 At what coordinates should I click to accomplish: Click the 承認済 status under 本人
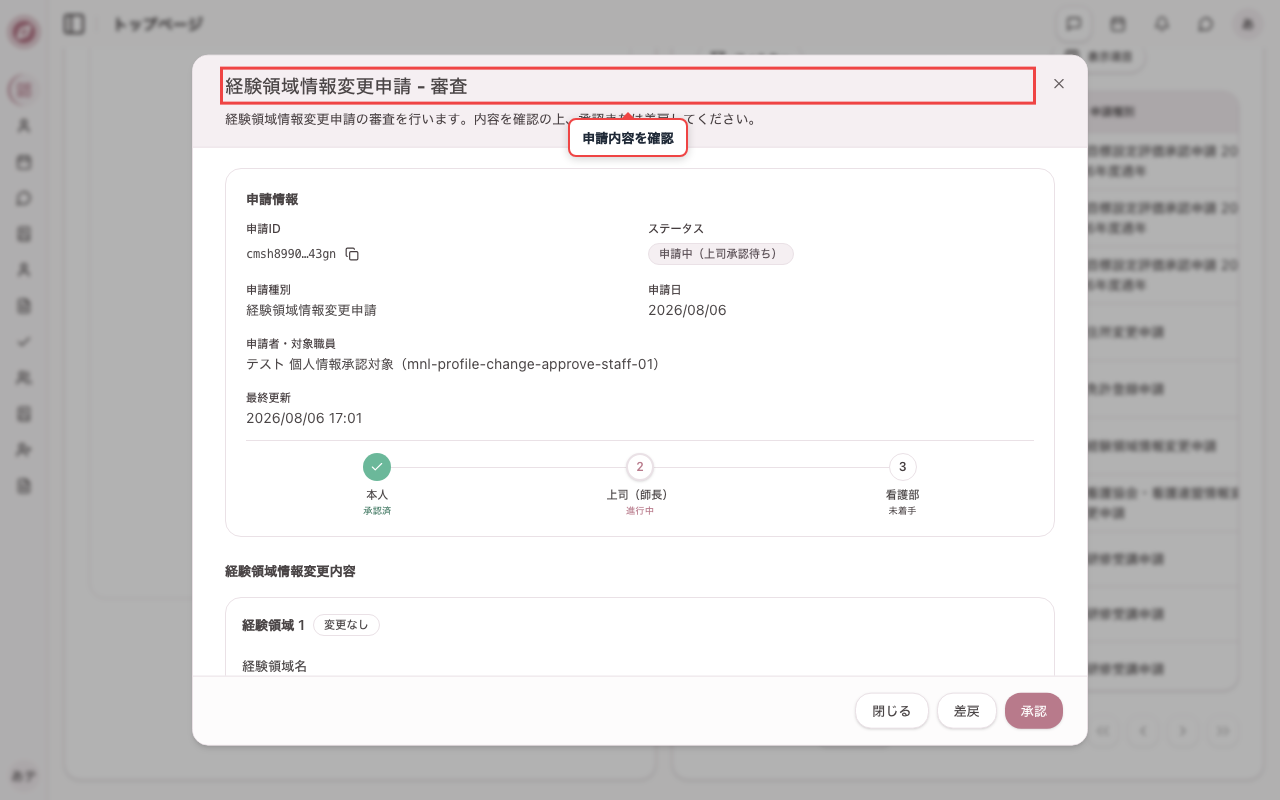click(377, 511)
